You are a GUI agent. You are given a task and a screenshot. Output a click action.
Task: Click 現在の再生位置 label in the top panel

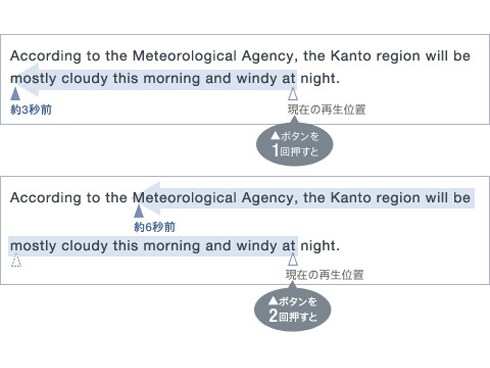pos(327,109)
